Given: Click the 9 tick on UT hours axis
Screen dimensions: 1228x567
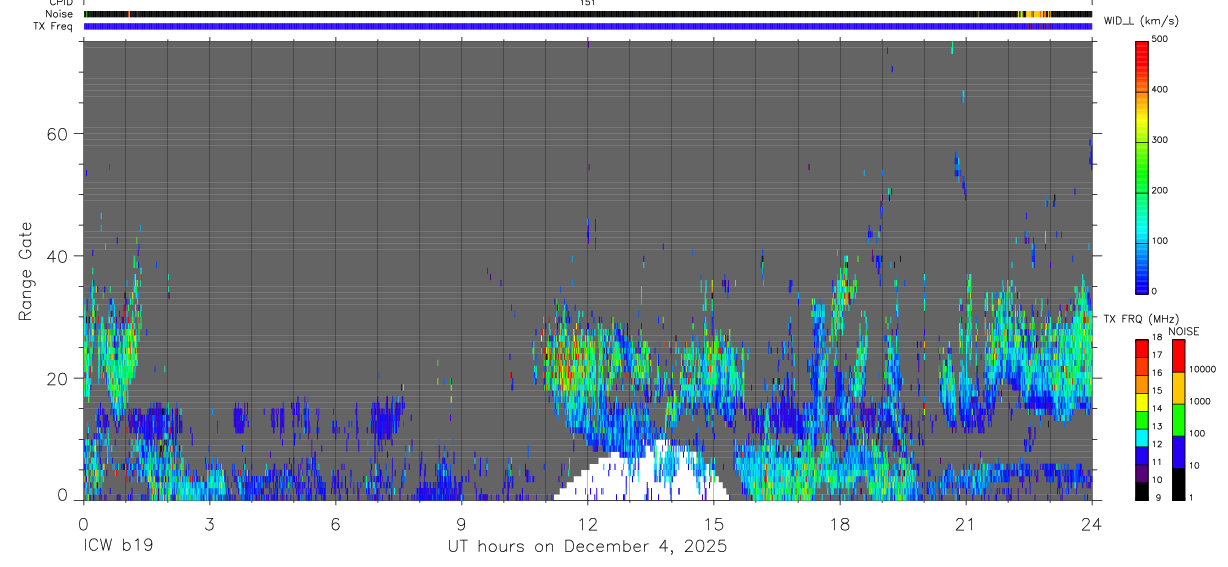Looking at the screenshot, I should click(x=461, y=523).
